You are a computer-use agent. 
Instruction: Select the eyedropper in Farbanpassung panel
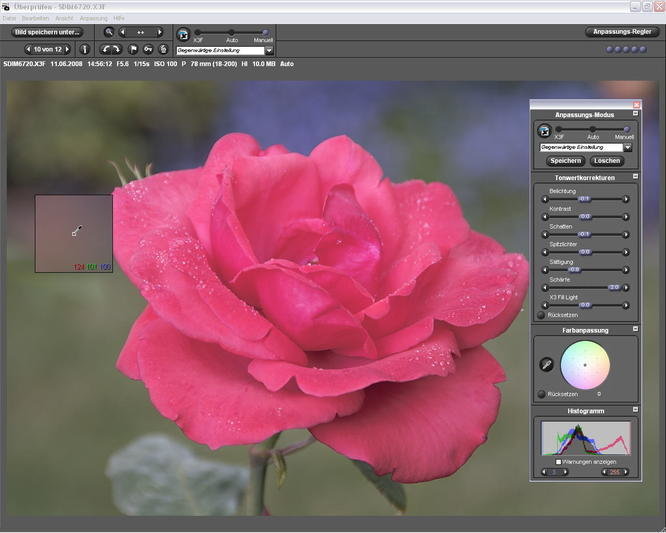(547, 366)
